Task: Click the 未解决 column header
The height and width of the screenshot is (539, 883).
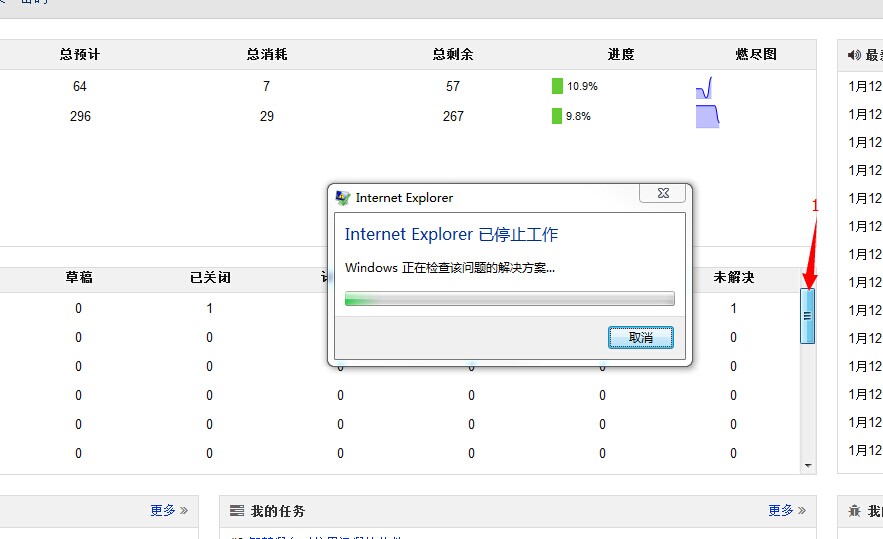Action: point(734,277)
